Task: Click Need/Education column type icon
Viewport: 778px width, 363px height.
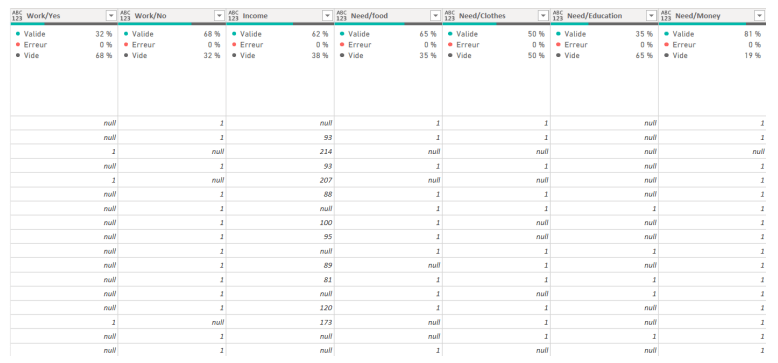Action: pyautogui.click(x=557, y=16)
